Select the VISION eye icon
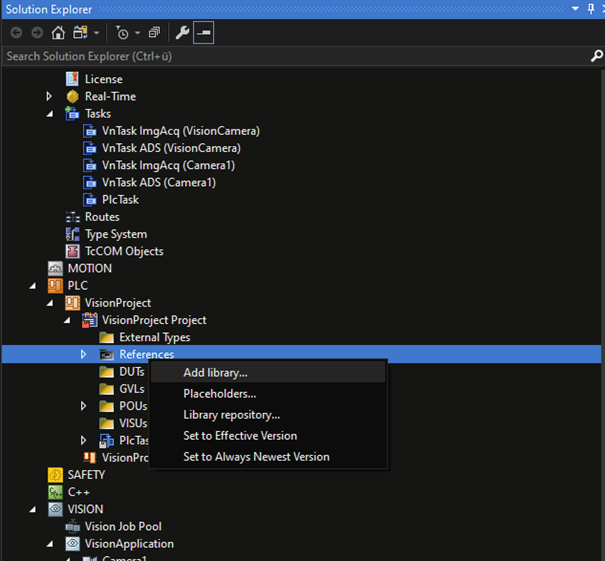 tap(55, 509)
